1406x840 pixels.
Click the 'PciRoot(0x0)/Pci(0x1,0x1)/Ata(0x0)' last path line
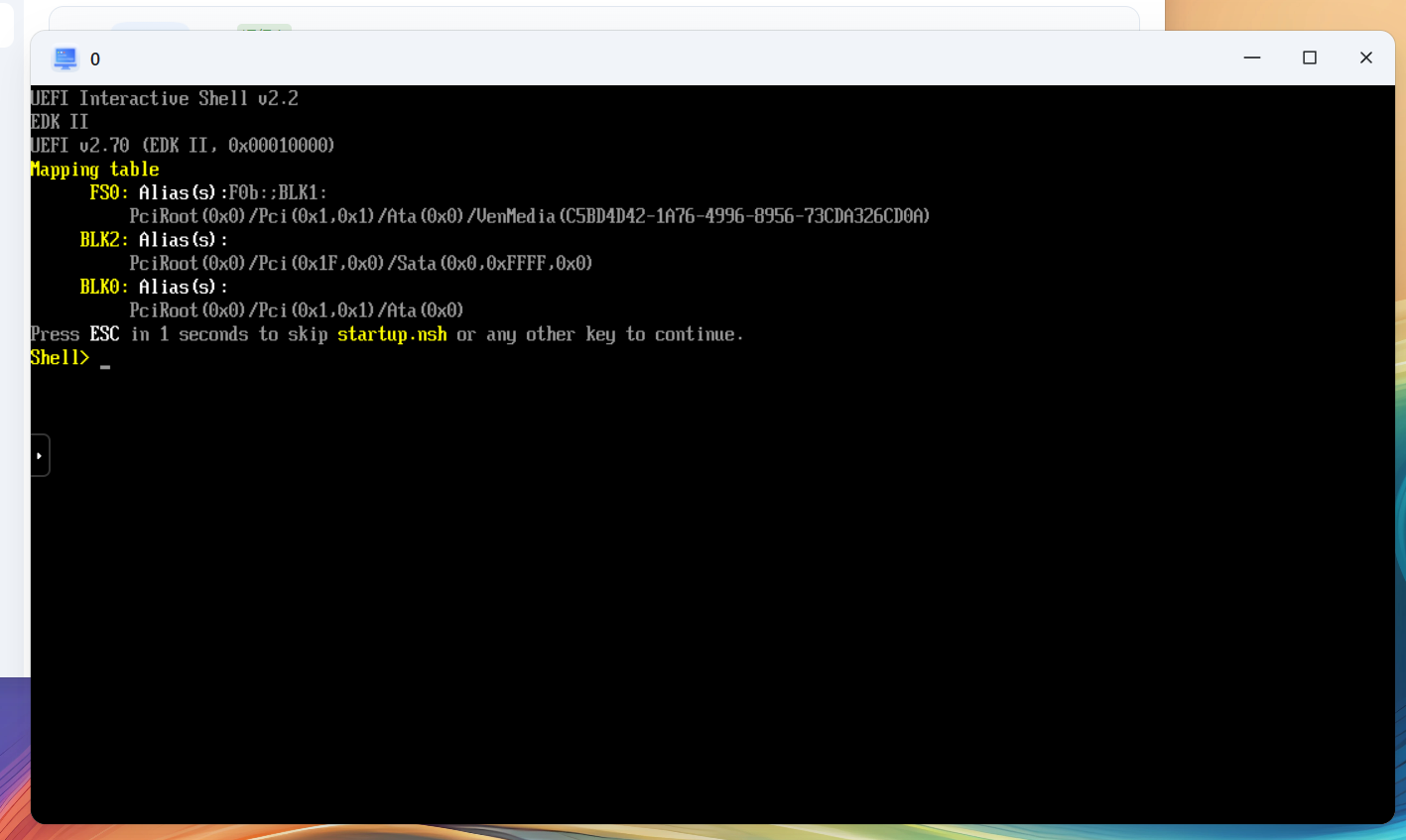297,310
